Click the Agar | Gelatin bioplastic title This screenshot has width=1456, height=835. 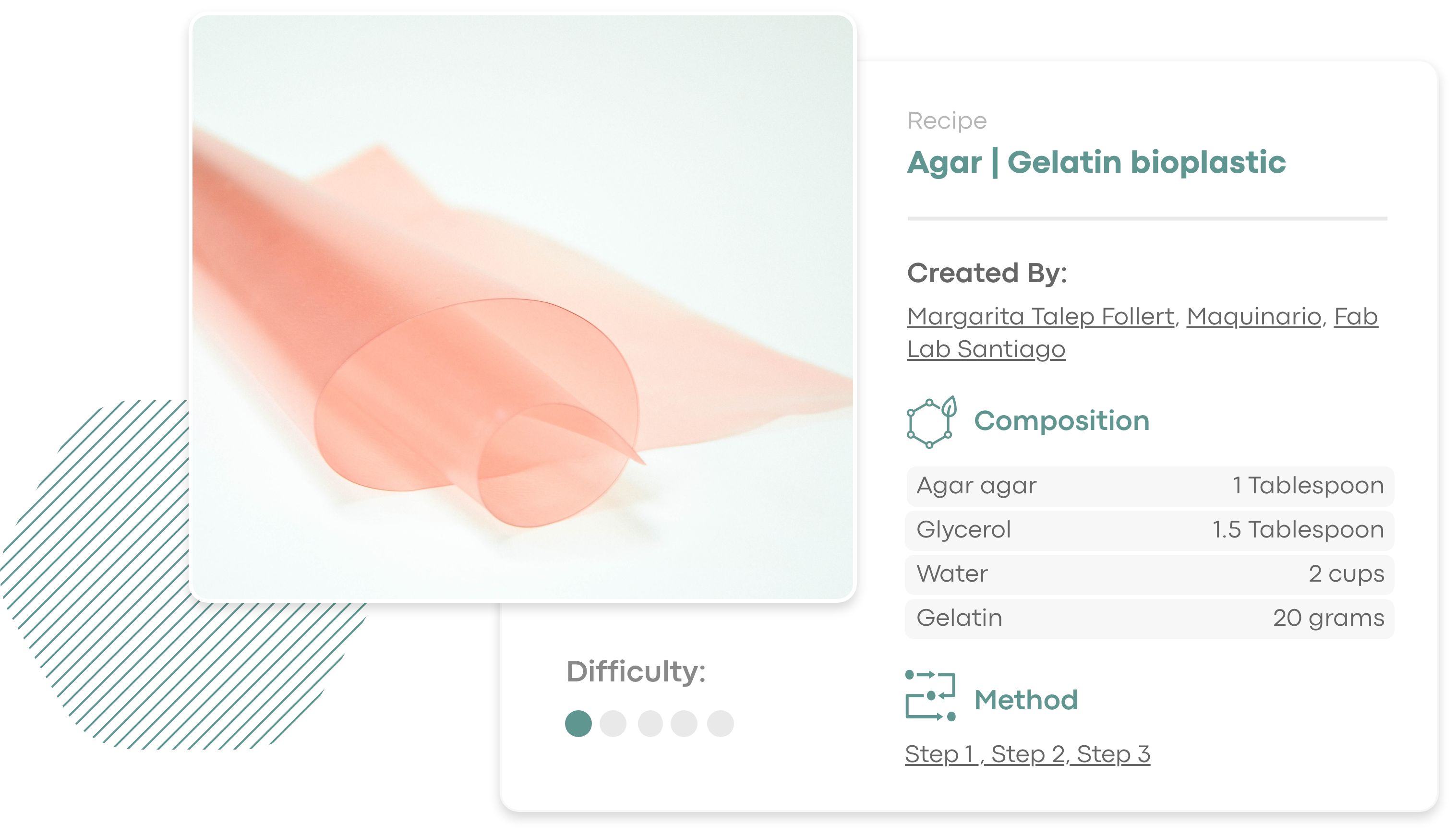1096,162
